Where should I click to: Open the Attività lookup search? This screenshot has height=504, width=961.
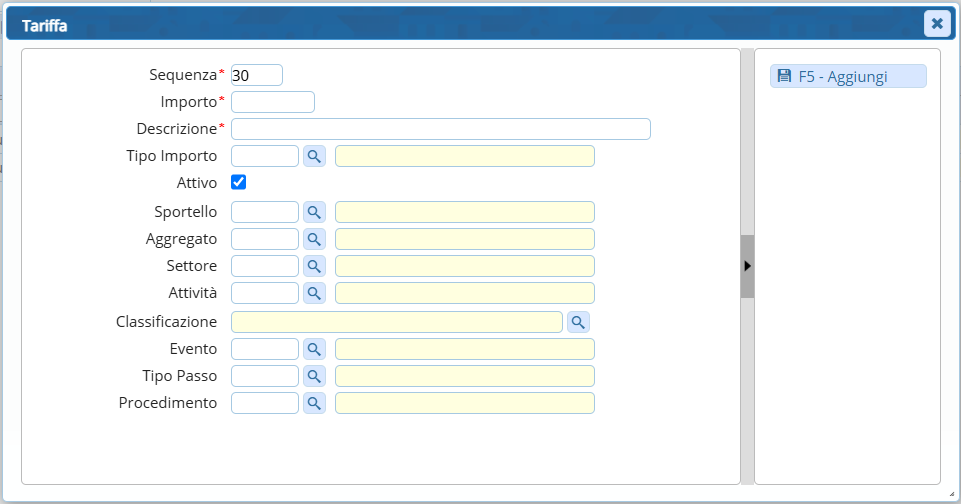[x=314, y=293]
